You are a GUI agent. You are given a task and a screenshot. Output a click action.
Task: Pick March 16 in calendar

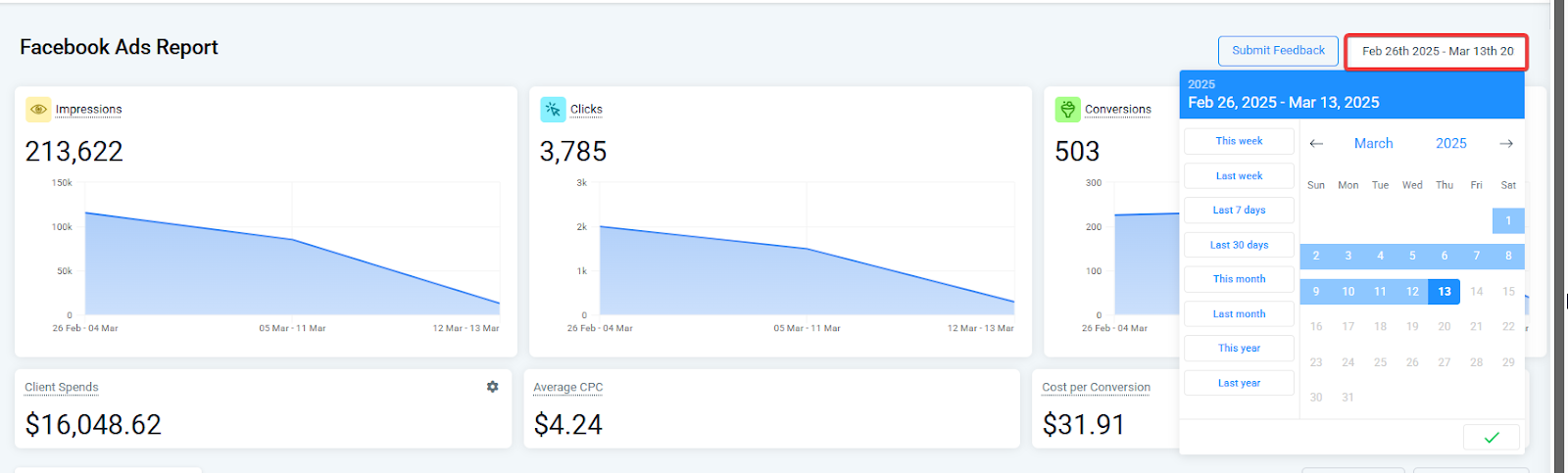pyautogui.click(x=1316, y=327)
